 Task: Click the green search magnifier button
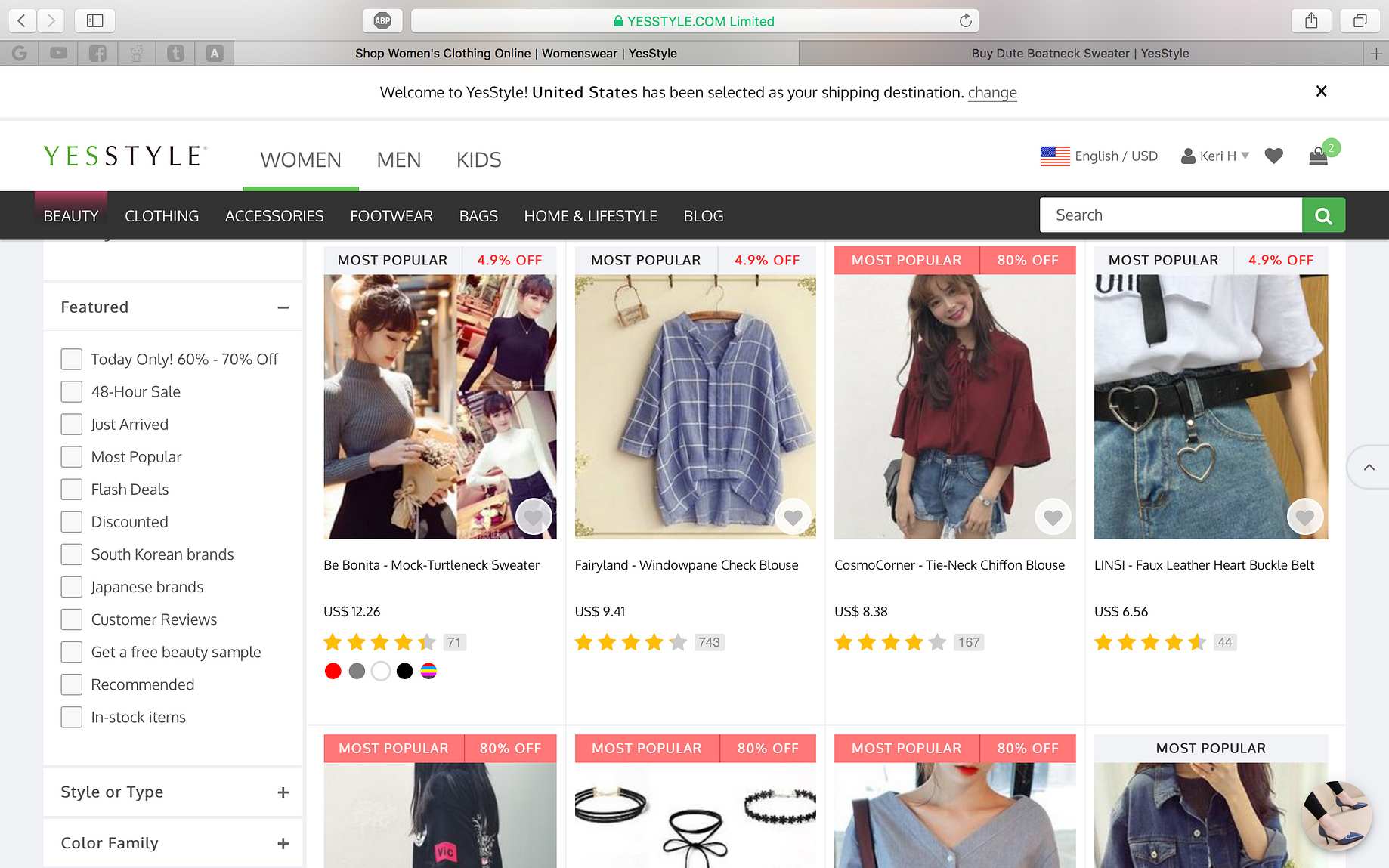tap(1323, 215)
